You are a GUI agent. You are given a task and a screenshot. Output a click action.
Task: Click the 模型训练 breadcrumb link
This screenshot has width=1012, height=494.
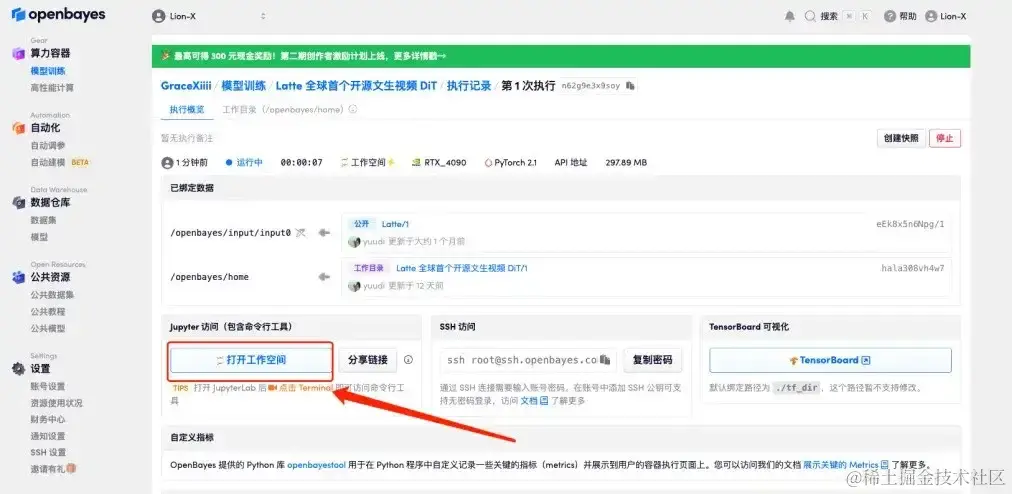243,85
